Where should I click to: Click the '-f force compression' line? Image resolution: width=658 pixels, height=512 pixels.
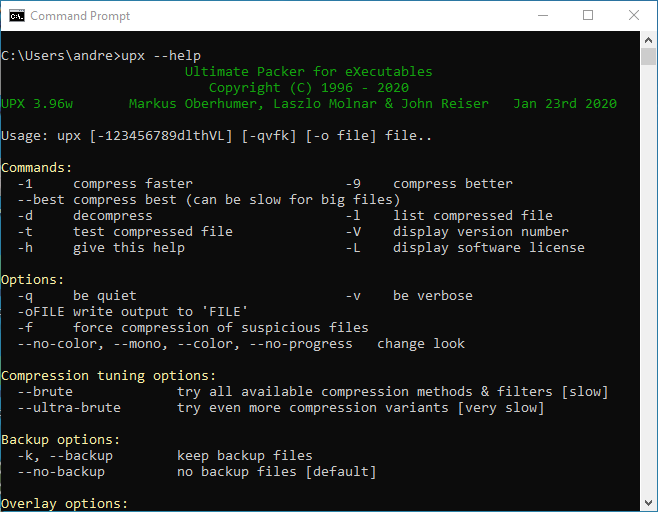click(193, 328)
